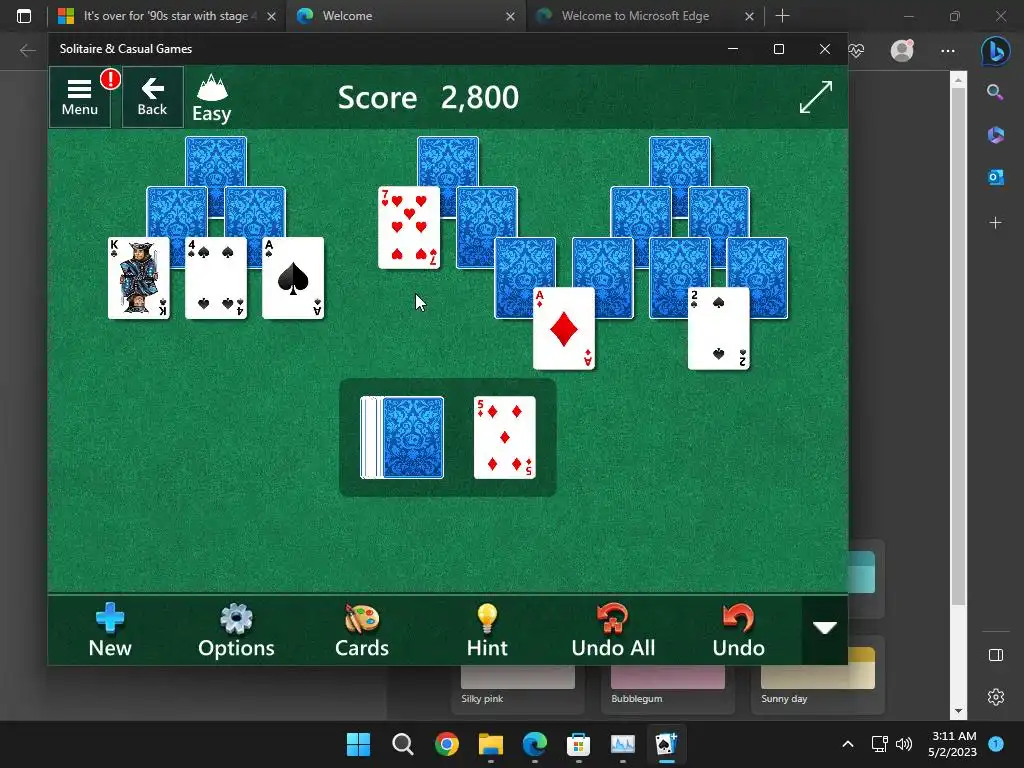Click the Edge page vertical scrollbar
Viewport: 1024px width, 768px height.
(958, 346)
